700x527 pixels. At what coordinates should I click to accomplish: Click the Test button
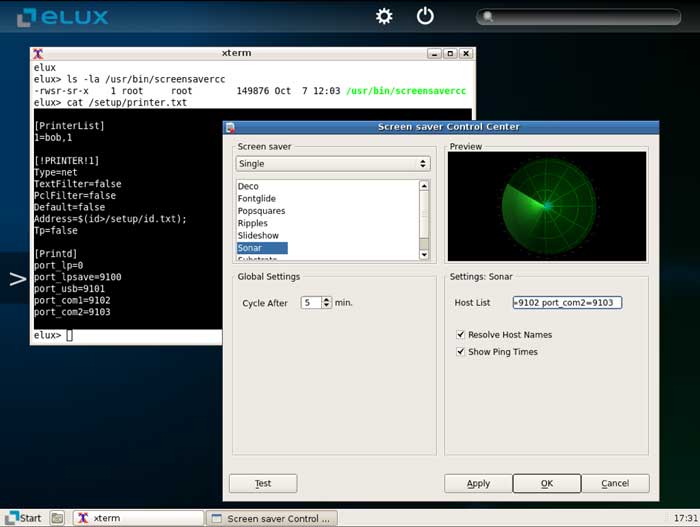click(263, 483)
